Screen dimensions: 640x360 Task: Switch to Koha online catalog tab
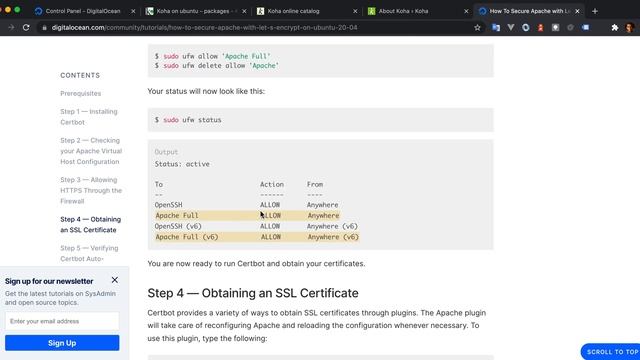(305, 11)
